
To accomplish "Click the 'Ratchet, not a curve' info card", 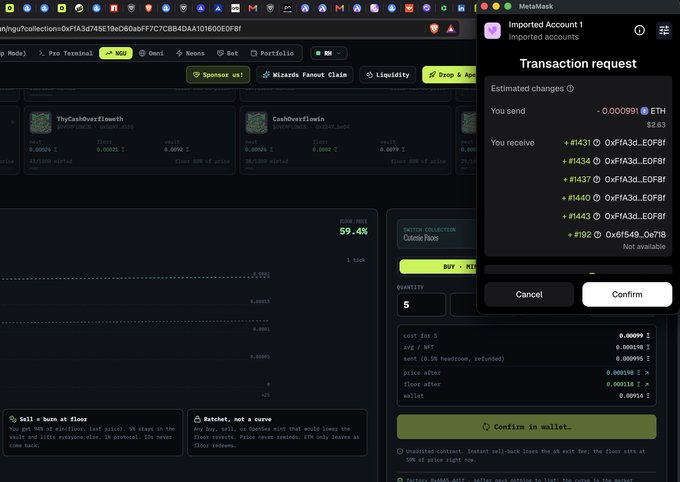I will (278, 432).
